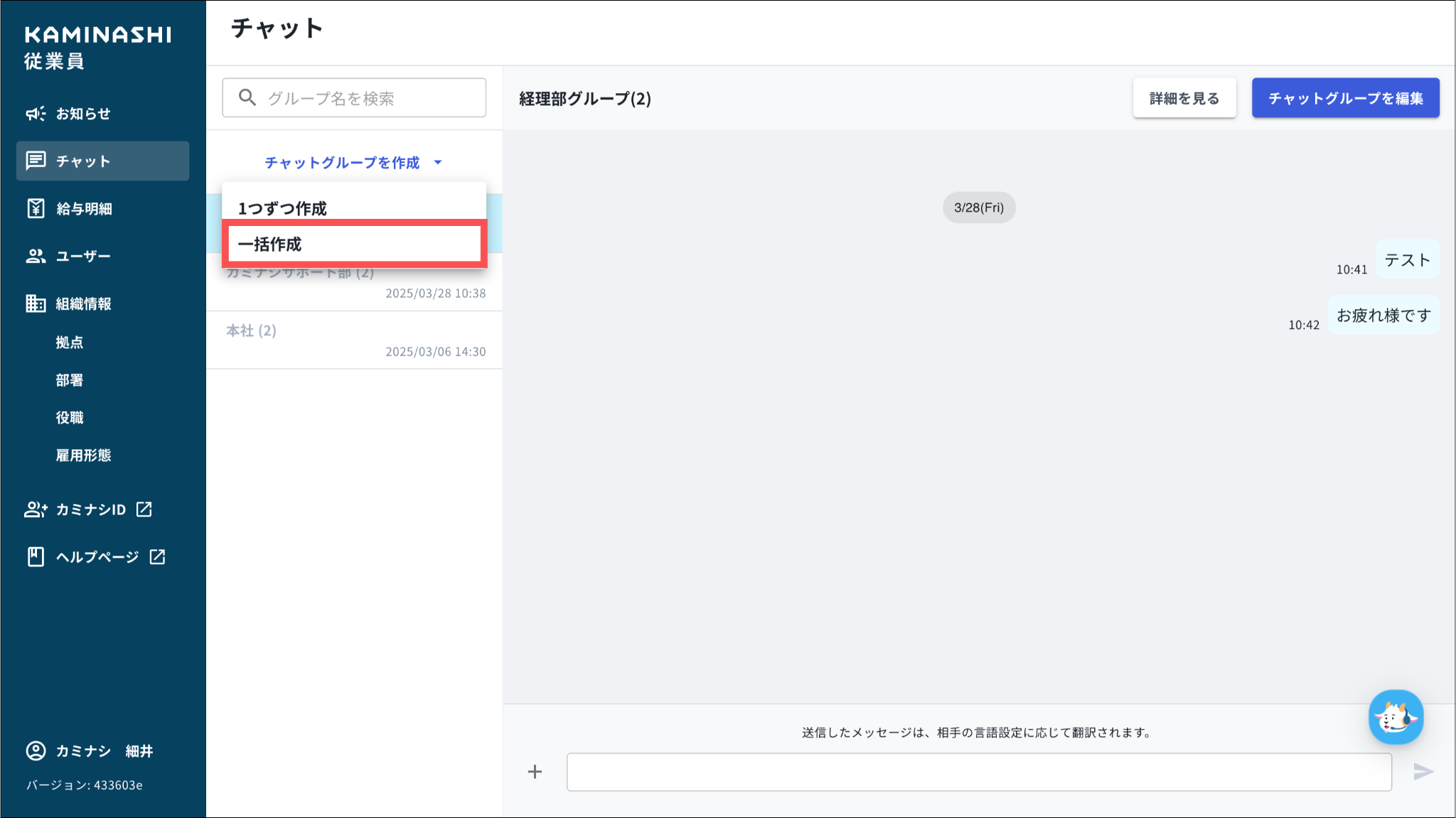Viewport: 1456px width, 818px height.
Task: Open the カミナシ 細井 account profile
Action: (90, 750)
